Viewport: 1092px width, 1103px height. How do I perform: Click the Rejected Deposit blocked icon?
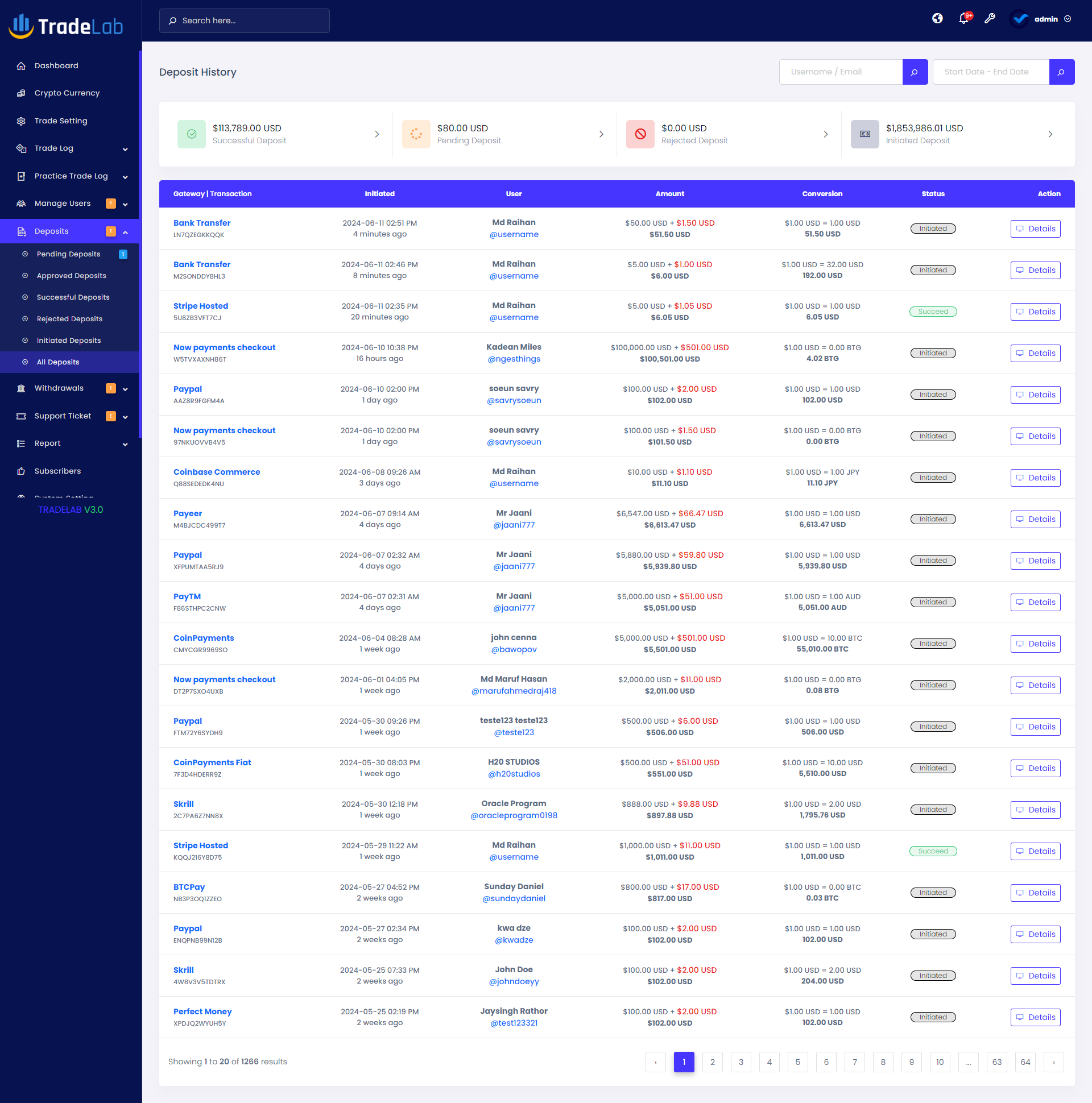(640, 134)
